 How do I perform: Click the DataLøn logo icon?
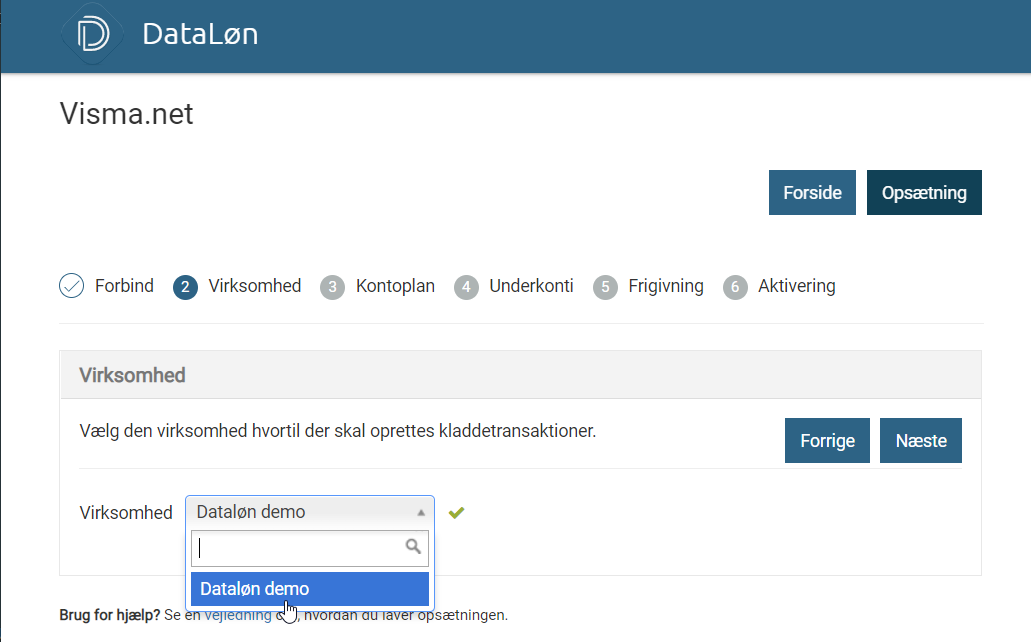click(92, 33)
